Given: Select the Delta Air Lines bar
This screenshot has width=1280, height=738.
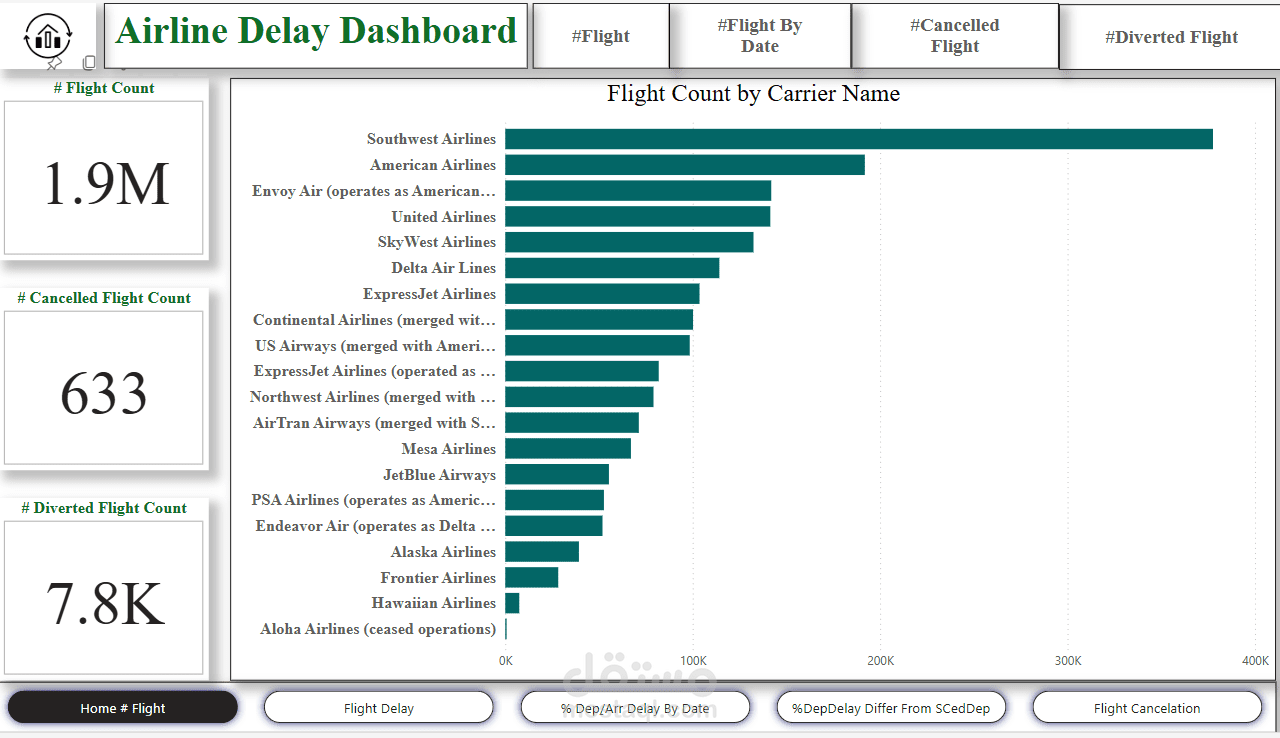Looking at the screenshot, I should [x=612, y=268].
